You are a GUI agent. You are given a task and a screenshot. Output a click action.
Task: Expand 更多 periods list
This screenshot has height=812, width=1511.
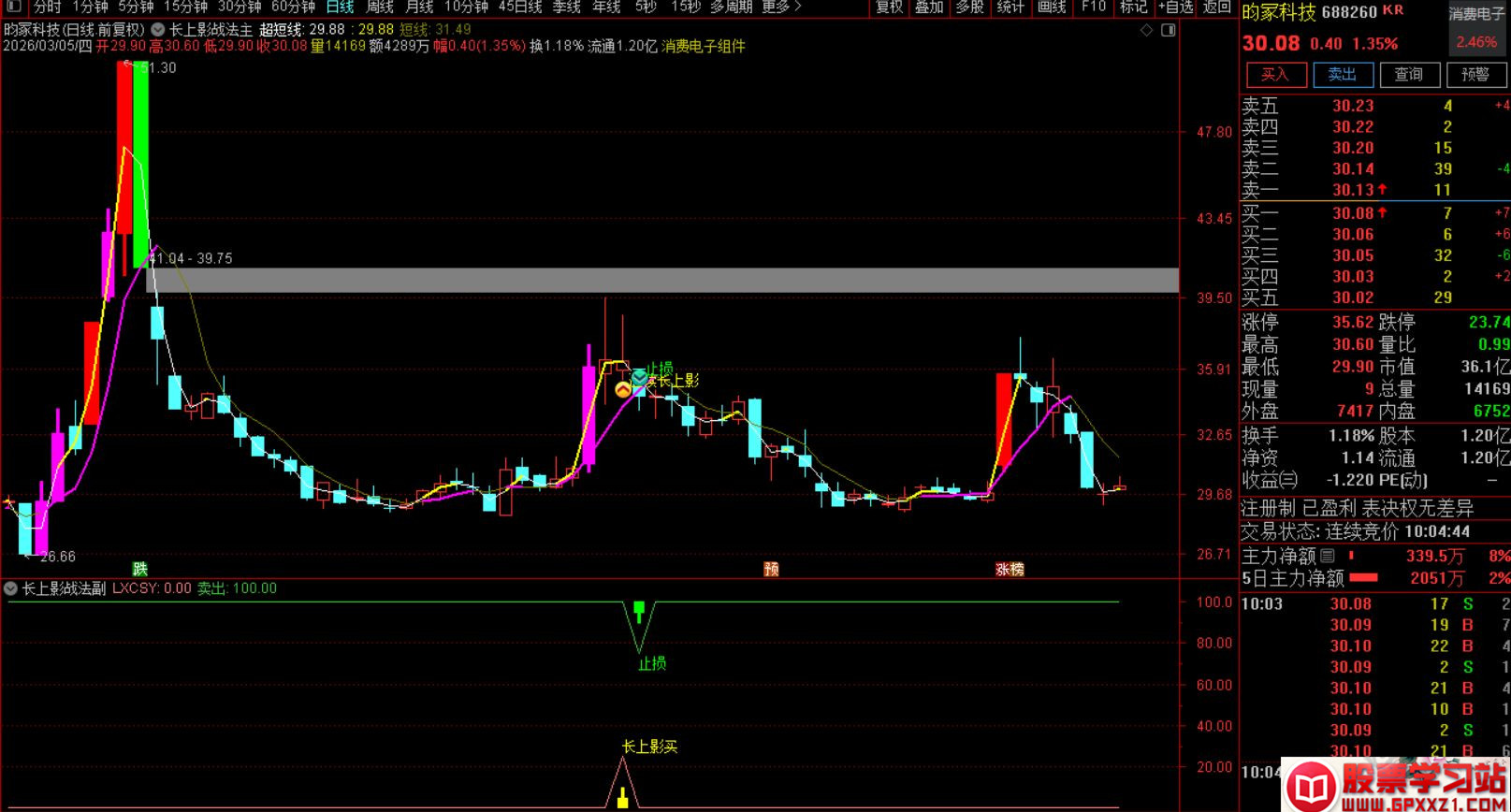point(781,7)
